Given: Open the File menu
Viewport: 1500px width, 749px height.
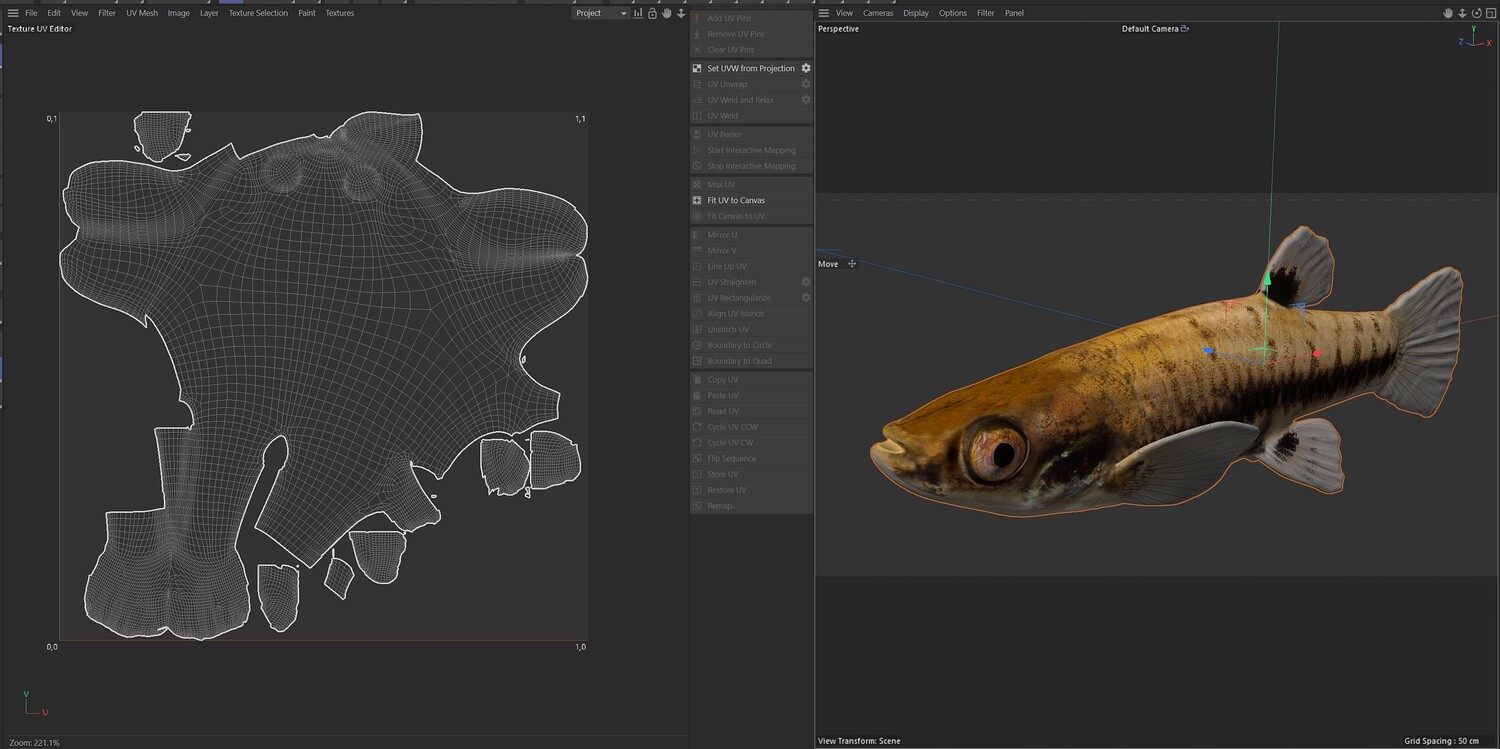Looking at the screenshot, I should (31, 13).
